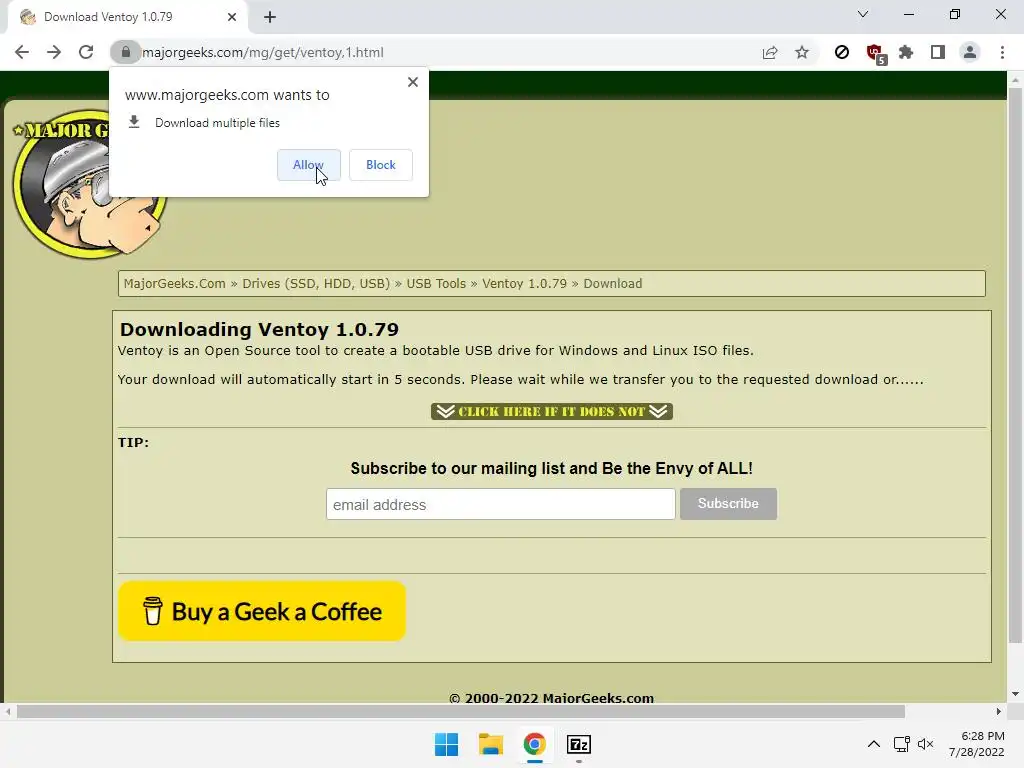Click the Download breadcrumb entry
The height and width of the screenshot is (768, 1024).
[613, 283]
